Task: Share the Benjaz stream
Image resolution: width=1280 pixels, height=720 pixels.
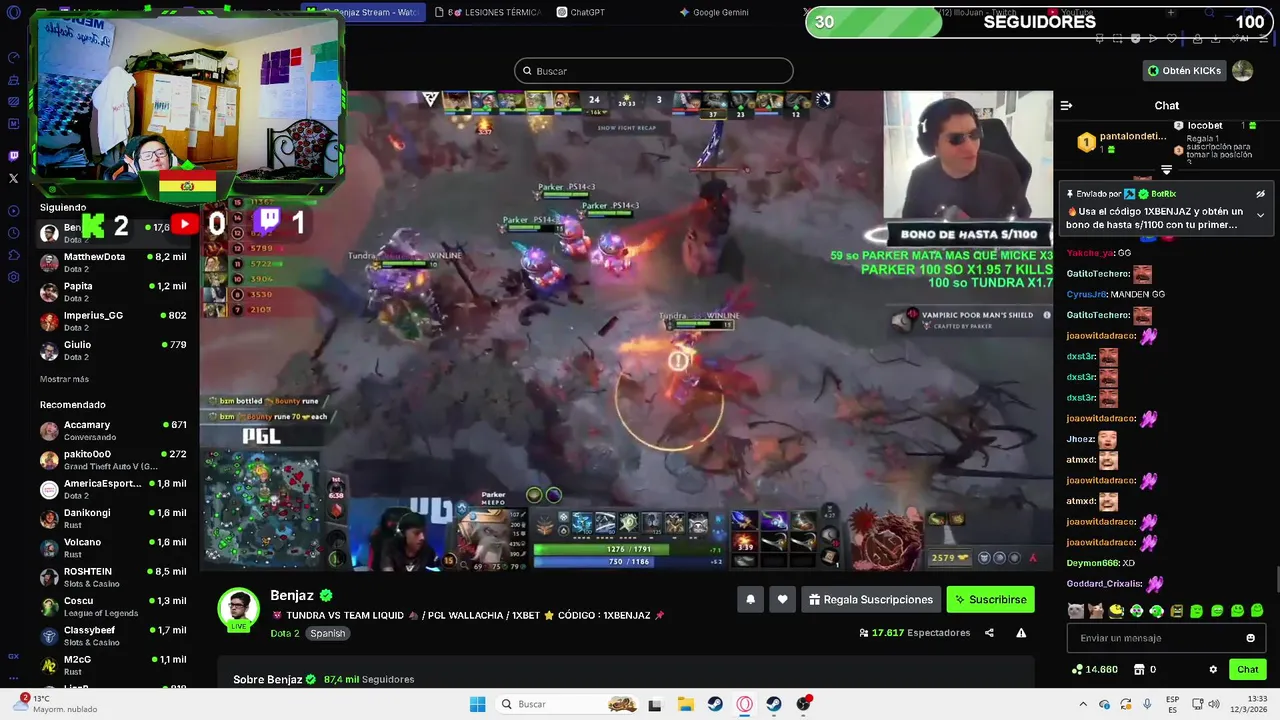Action: pyautogui.click(x=989, y=633)
